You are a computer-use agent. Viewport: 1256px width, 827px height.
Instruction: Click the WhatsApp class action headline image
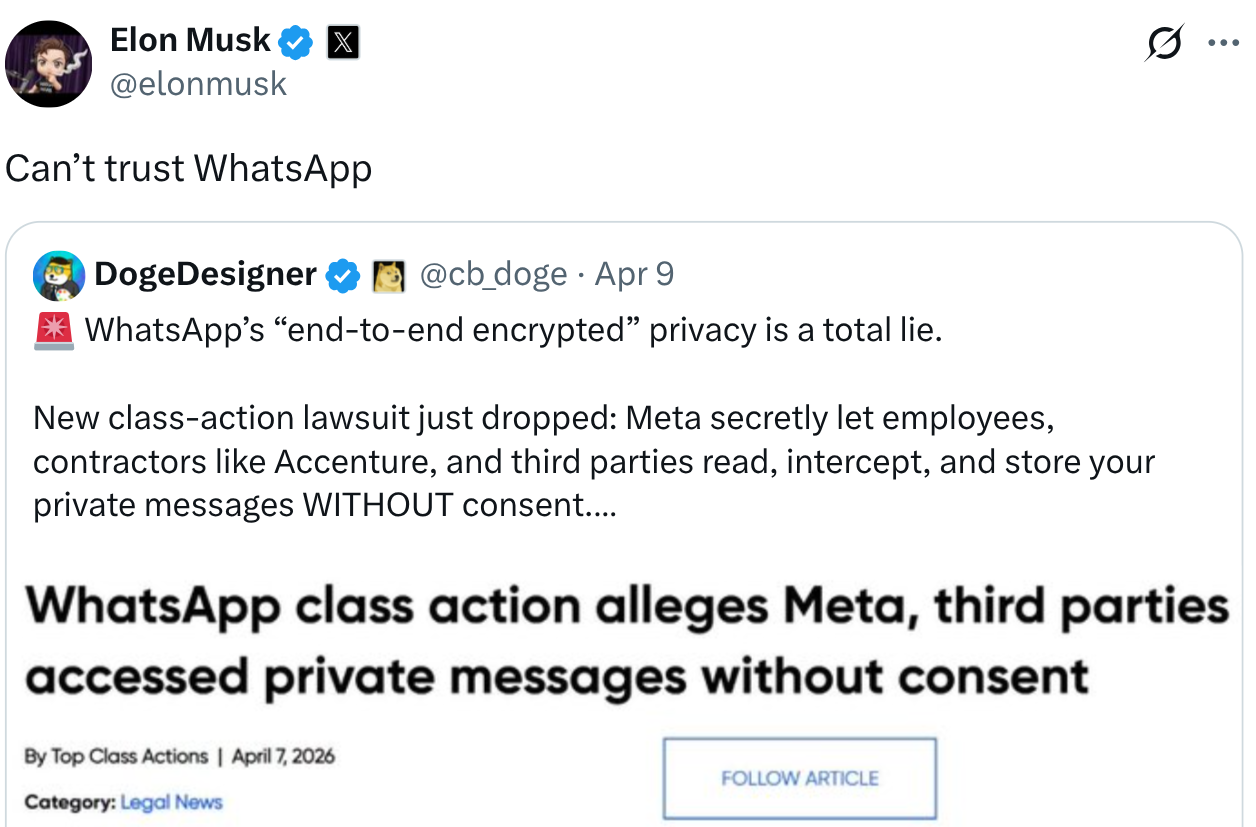tap(627, 642)
